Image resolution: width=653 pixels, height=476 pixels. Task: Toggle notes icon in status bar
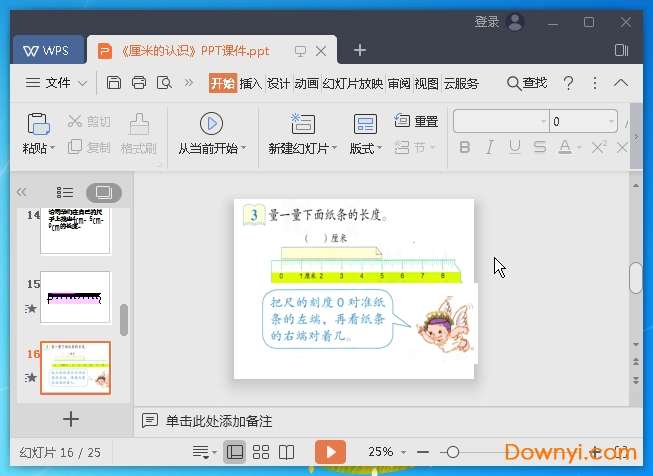[204, 452]
